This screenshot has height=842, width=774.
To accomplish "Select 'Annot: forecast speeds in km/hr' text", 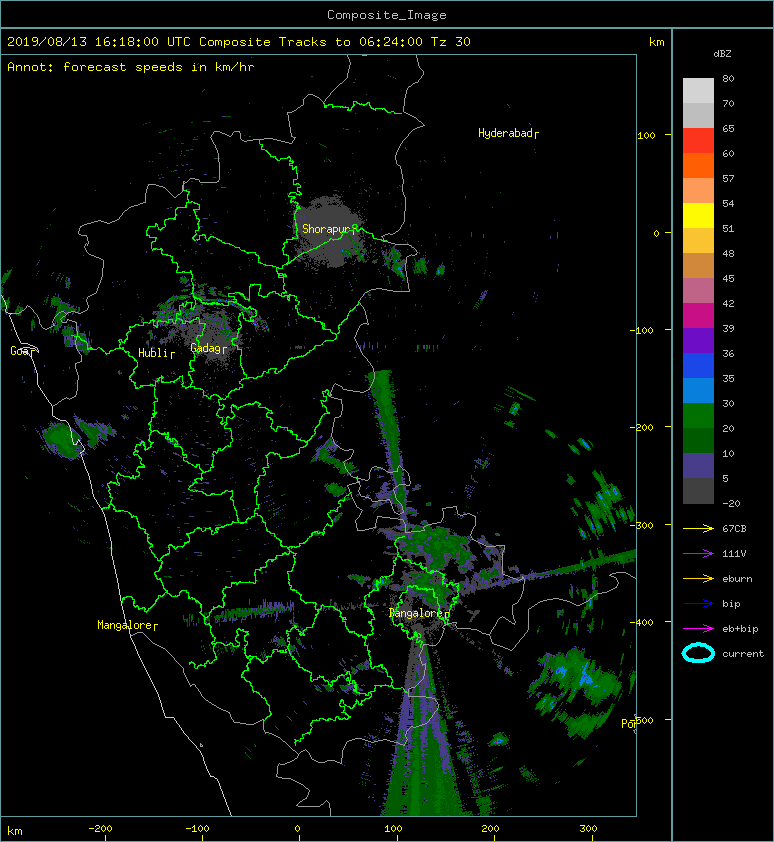I will click(x=131, y=67).
